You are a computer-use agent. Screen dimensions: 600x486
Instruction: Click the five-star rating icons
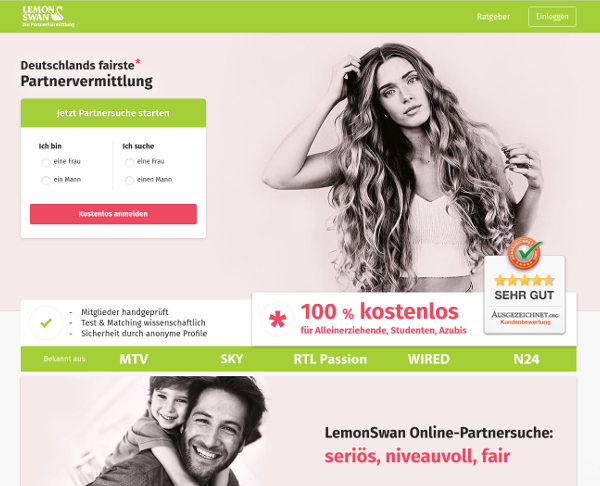524,281
